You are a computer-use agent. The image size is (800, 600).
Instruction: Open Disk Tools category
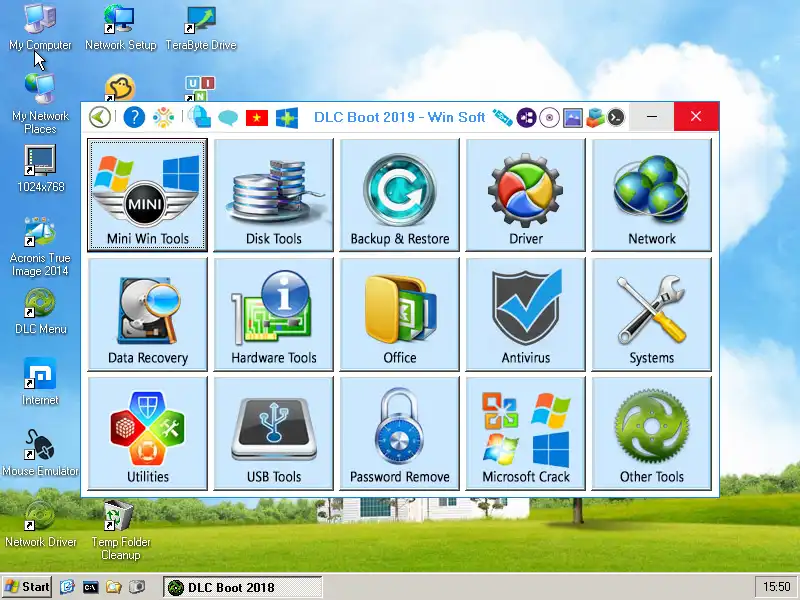pos(273,194)
